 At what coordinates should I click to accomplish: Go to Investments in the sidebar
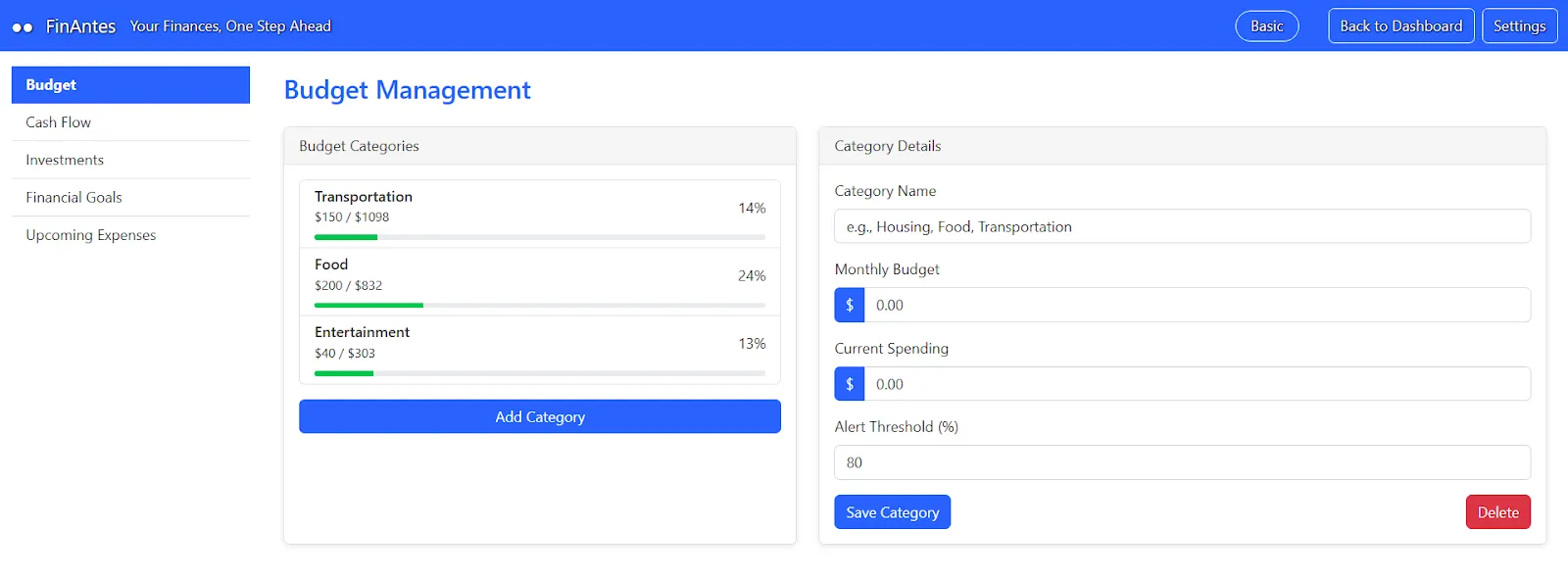click(65, 160)
